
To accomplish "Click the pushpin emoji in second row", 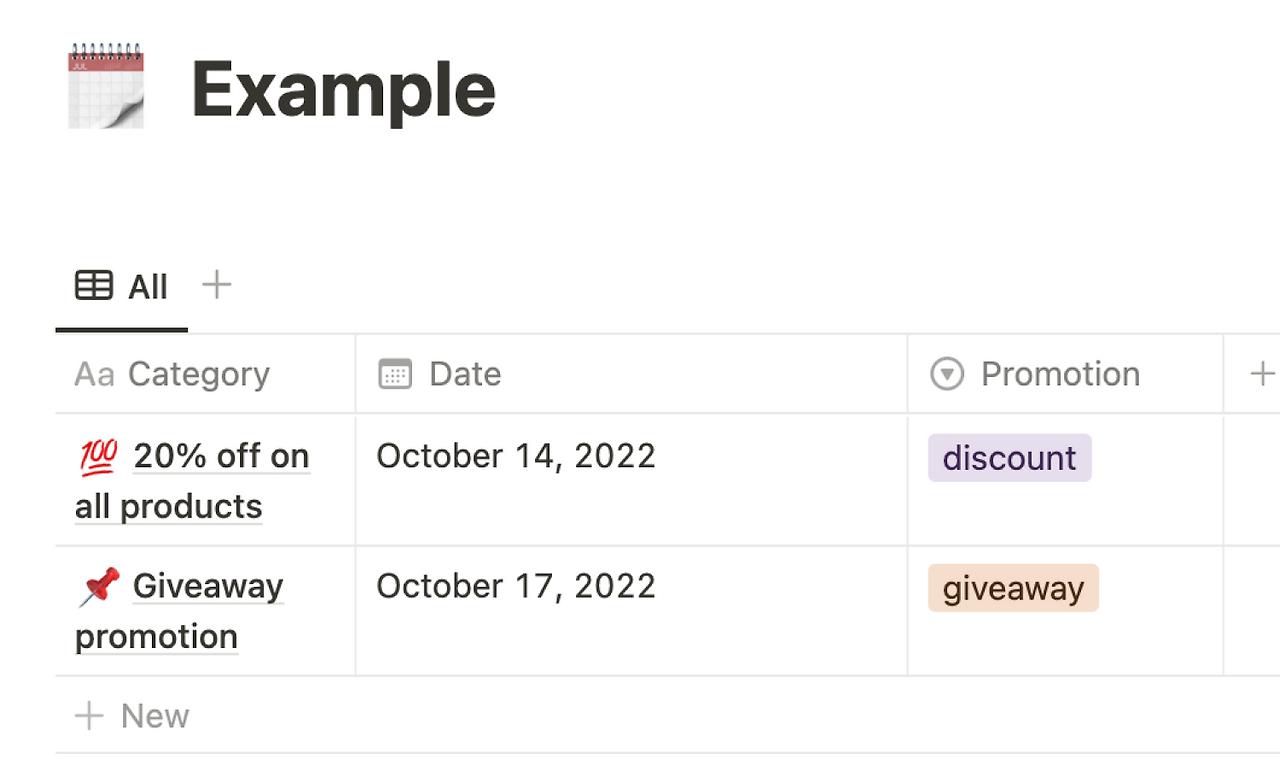I will pos(99,587).
